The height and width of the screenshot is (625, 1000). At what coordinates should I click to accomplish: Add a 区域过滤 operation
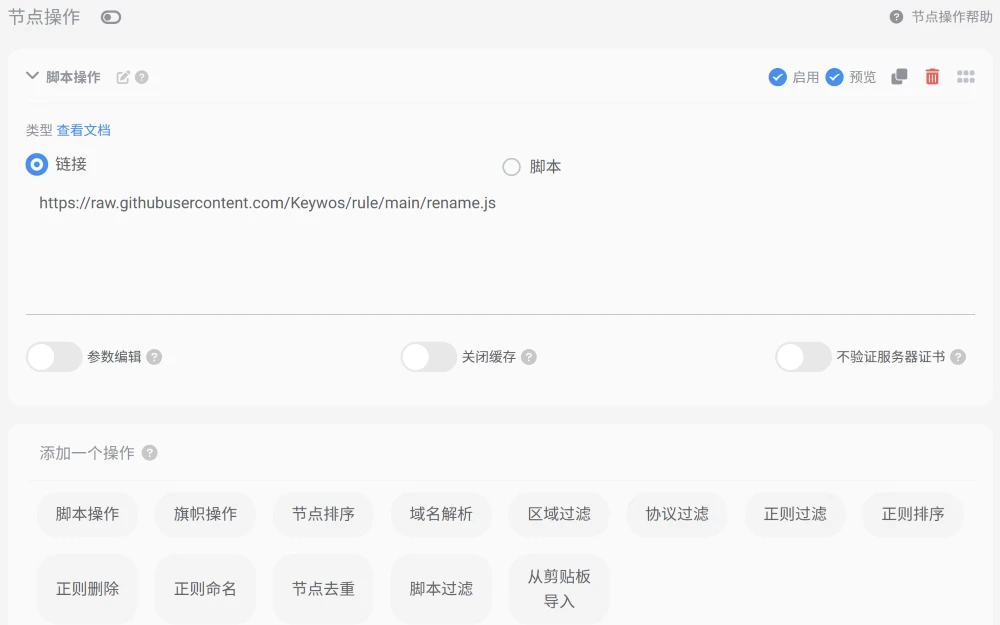click(559, 514)
